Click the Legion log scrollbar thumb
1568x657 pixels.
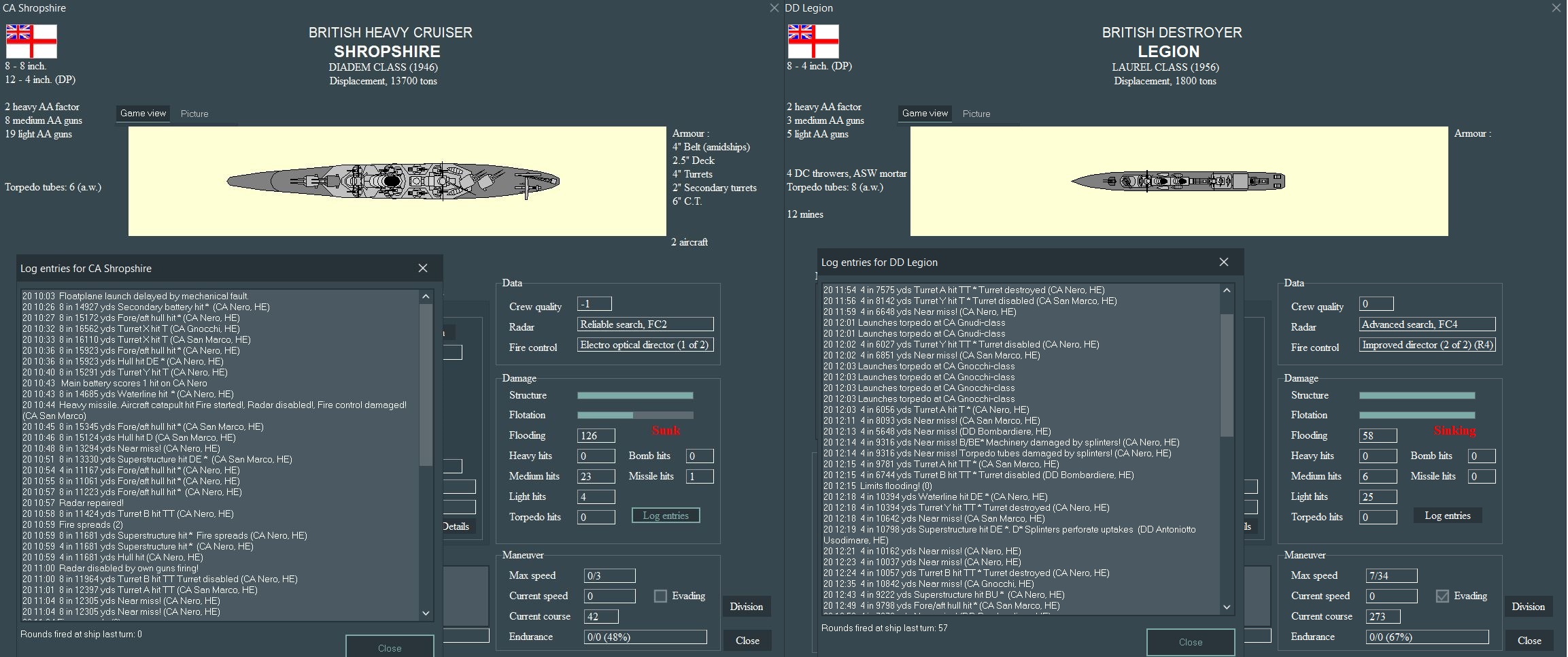[1227, 375]
